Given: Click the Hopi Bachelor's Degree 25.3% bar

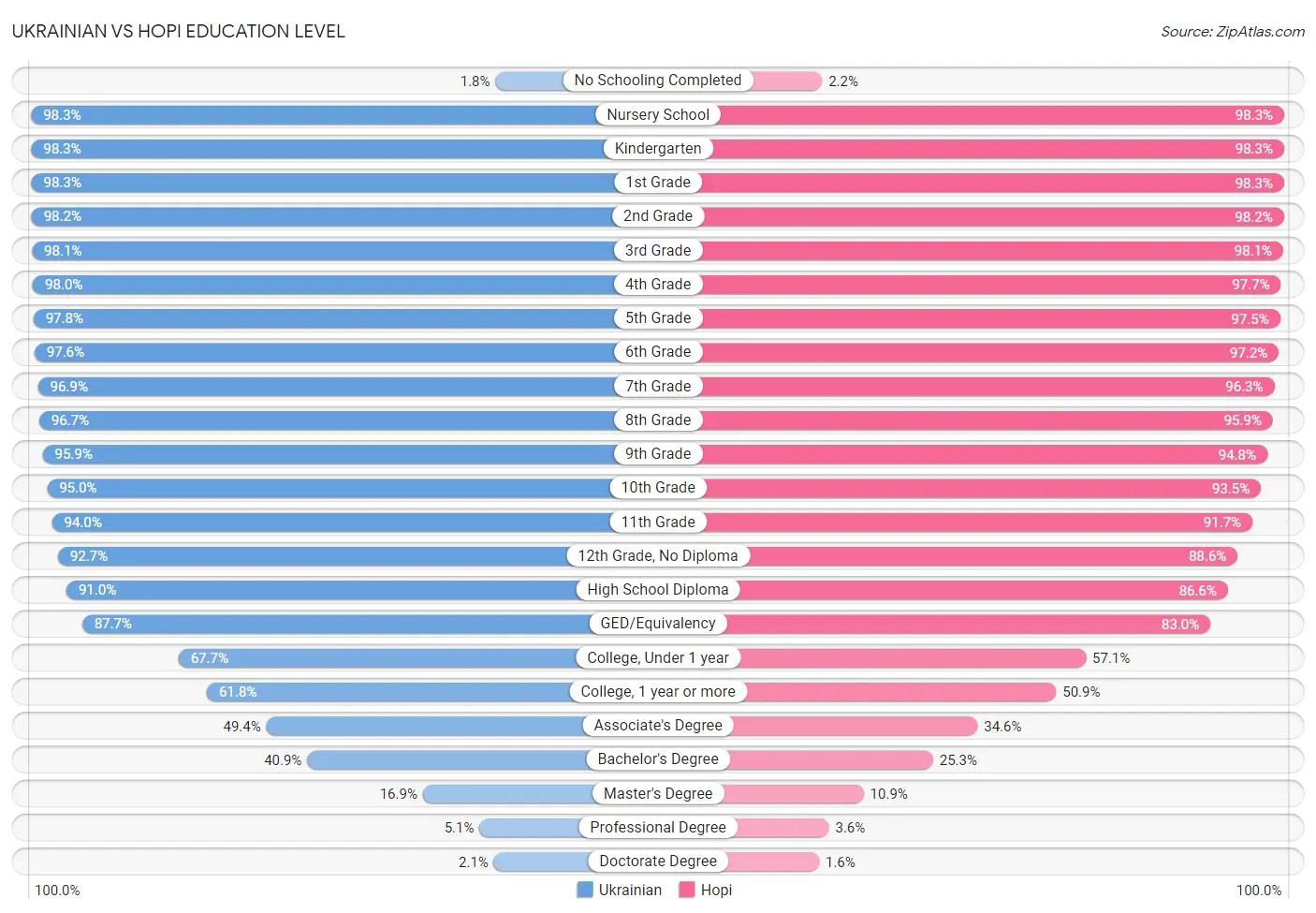Looking at the screenshot, I should (x=796, y=759).
